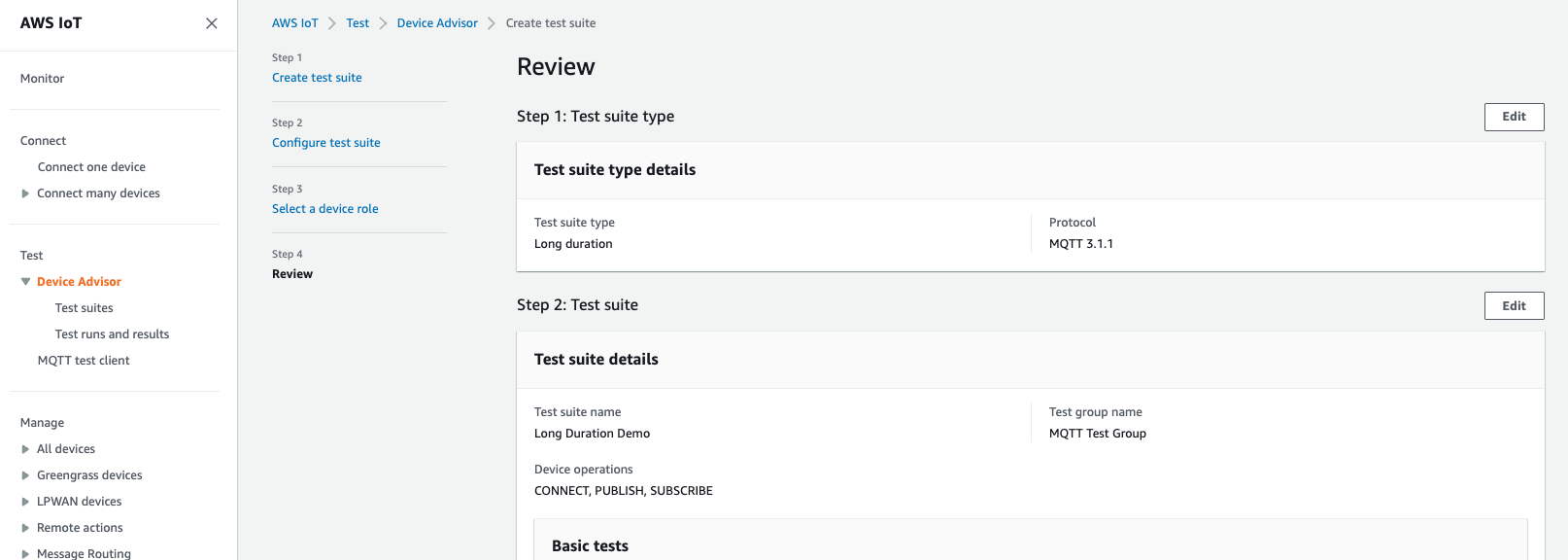1568x560 pixels.
Task: Edit Step 1 Test suite type
Action: (x=1514, y=117)
